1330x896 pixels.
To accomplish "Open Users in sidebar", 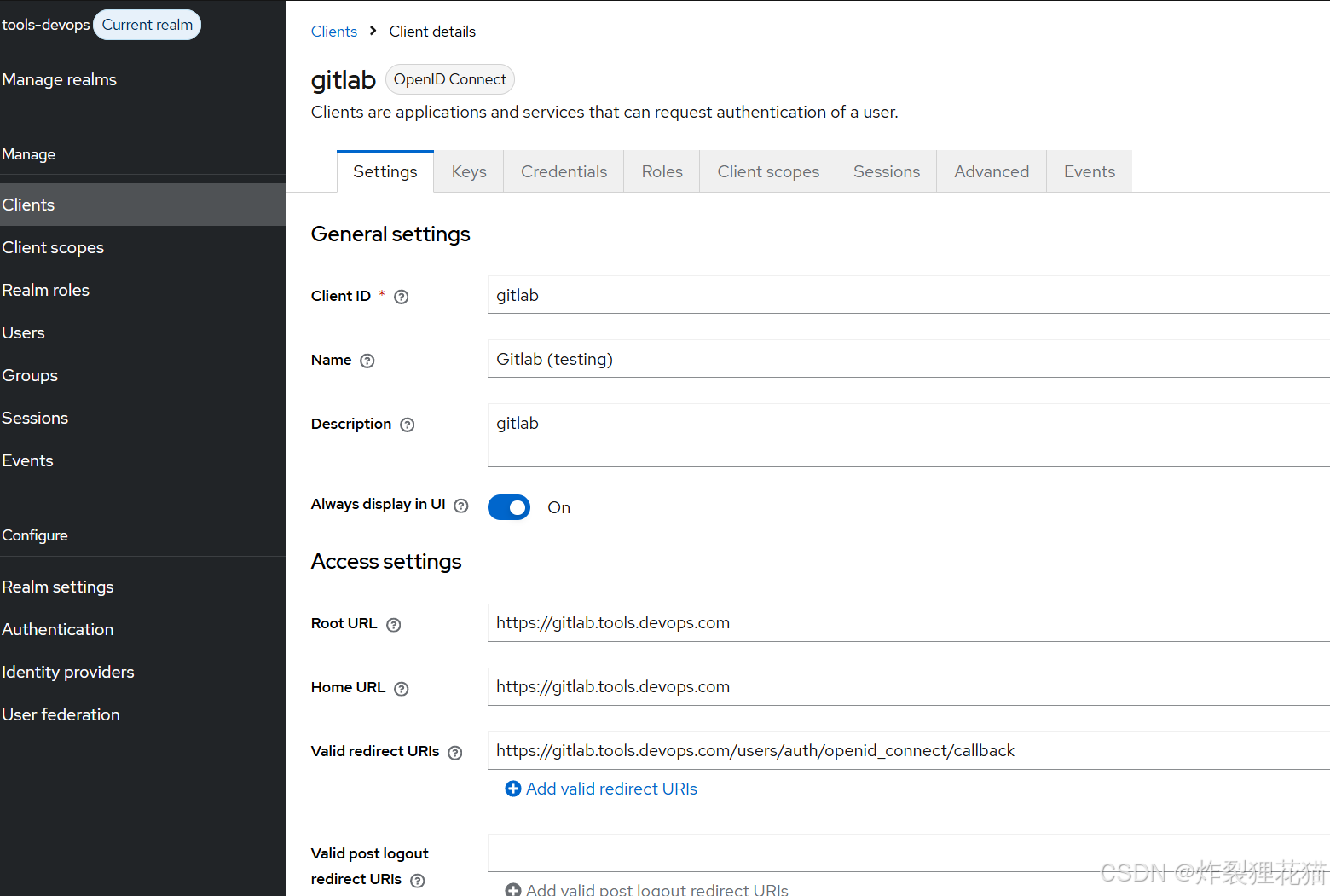I will (x=142, y=332).
